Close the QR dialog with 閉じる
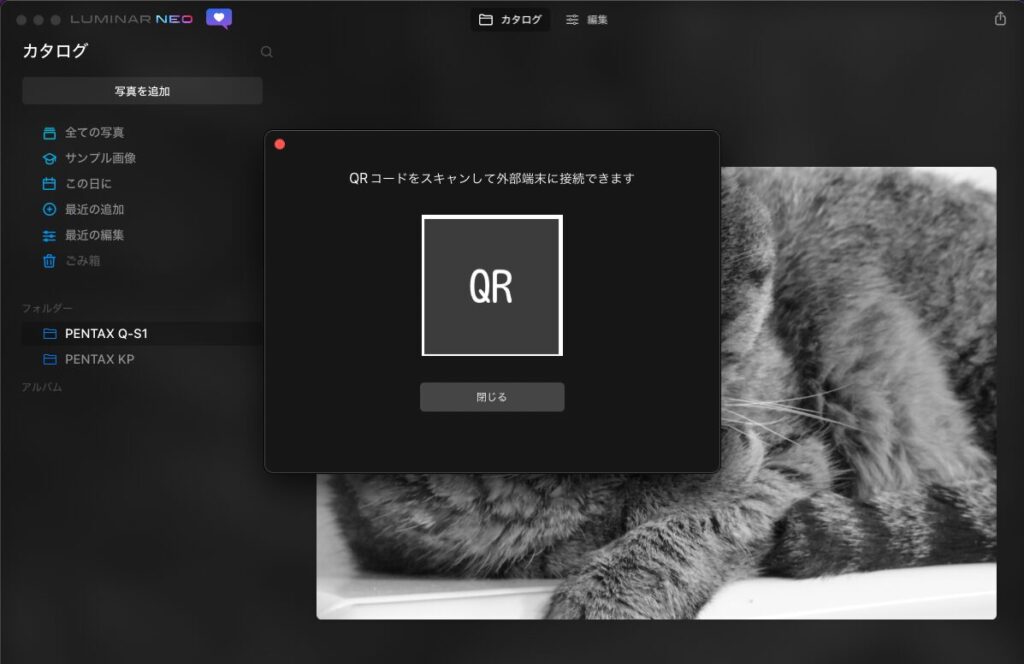Screen dimensions: 1024x664 tap(491, 396)
